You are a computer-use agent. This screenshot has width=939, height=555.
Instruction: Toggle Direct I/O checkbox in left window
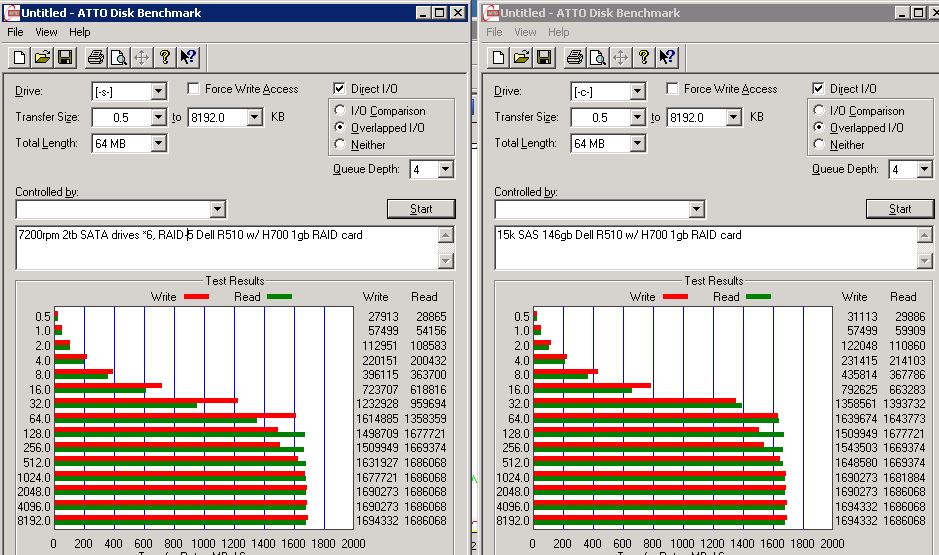tap(339, 89)
